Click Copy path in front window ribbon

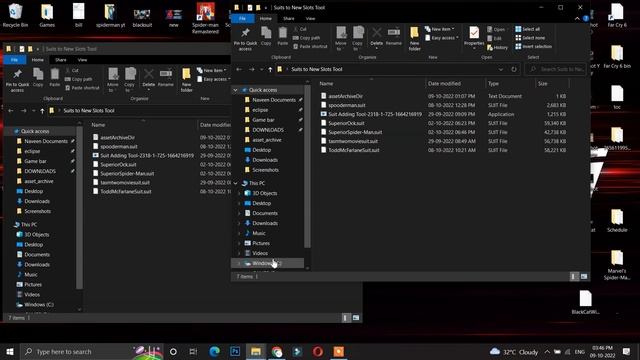[x=307, y=38]
